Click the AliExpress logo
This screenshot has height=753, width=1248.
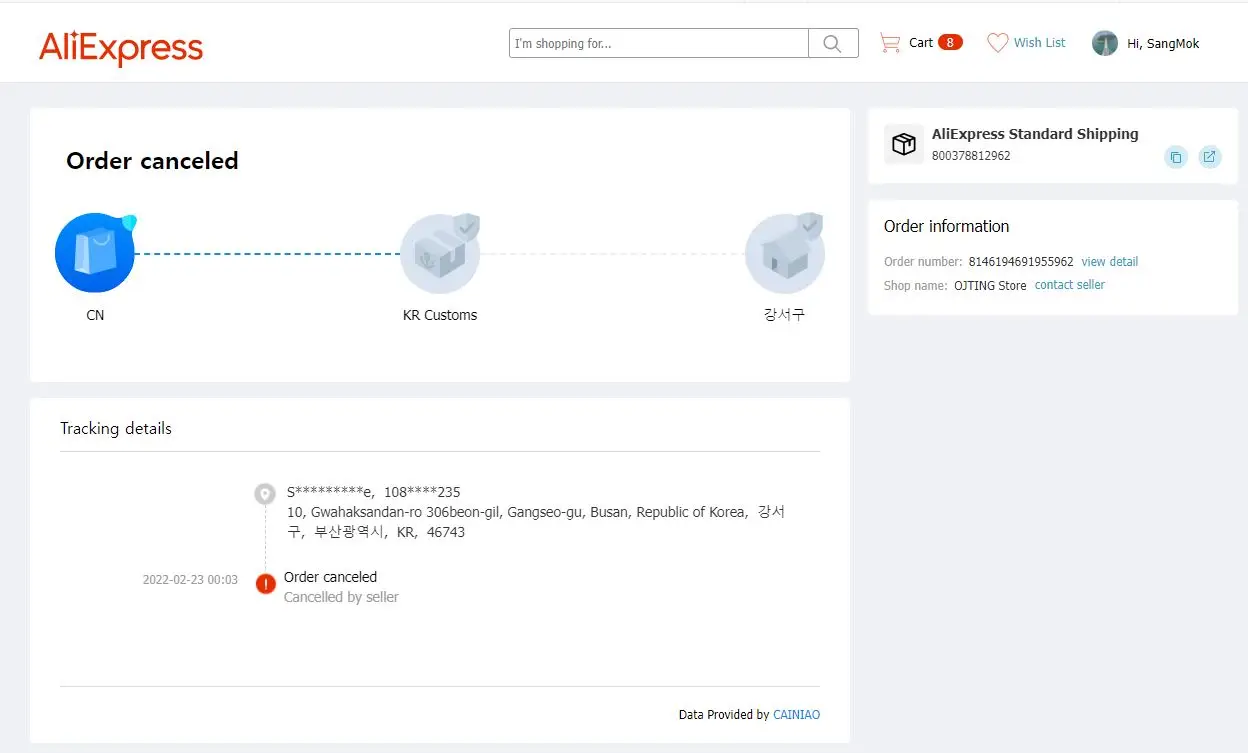(121, 47)
